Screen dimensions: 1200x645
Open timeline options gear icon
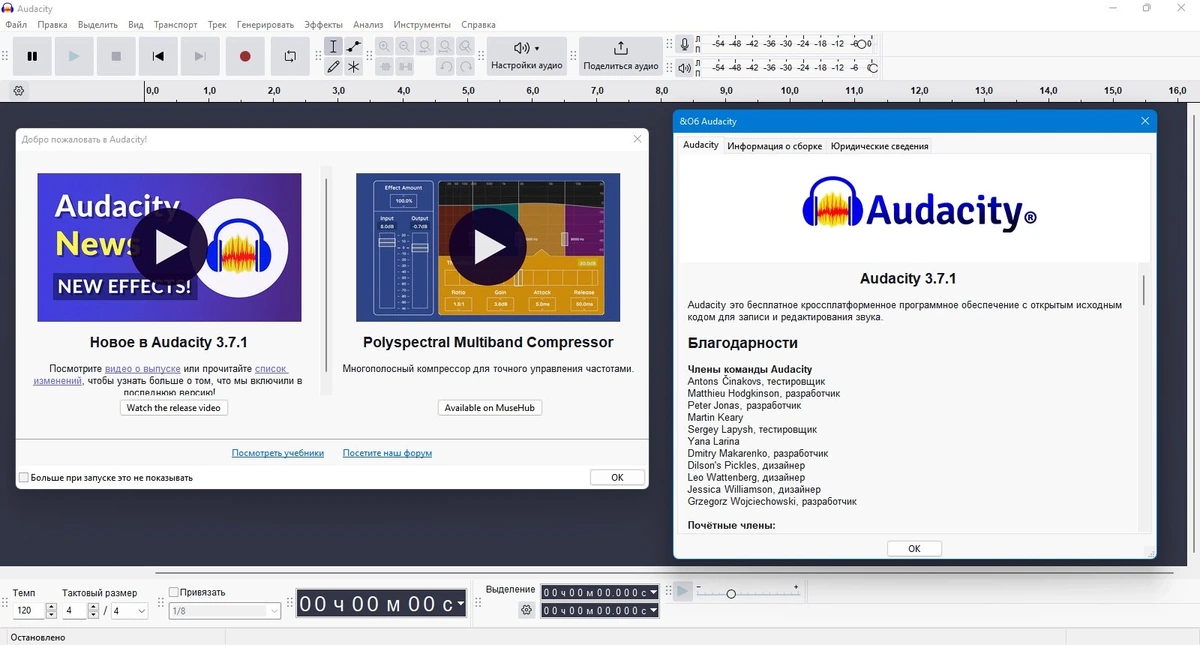18,91
